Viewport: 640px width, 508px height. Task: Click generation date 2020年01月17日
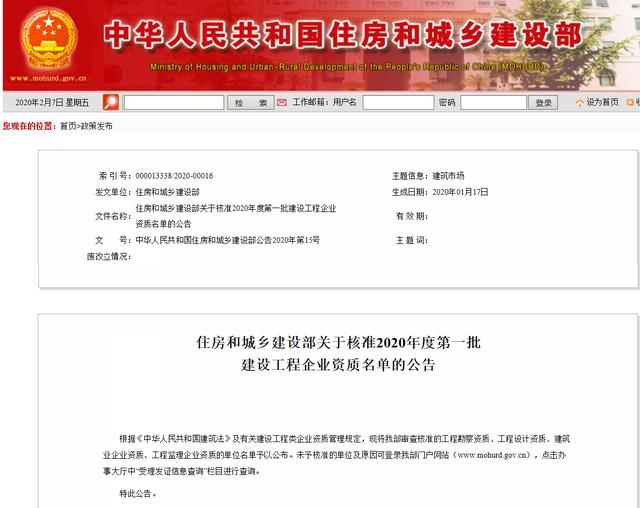point(460,192)
